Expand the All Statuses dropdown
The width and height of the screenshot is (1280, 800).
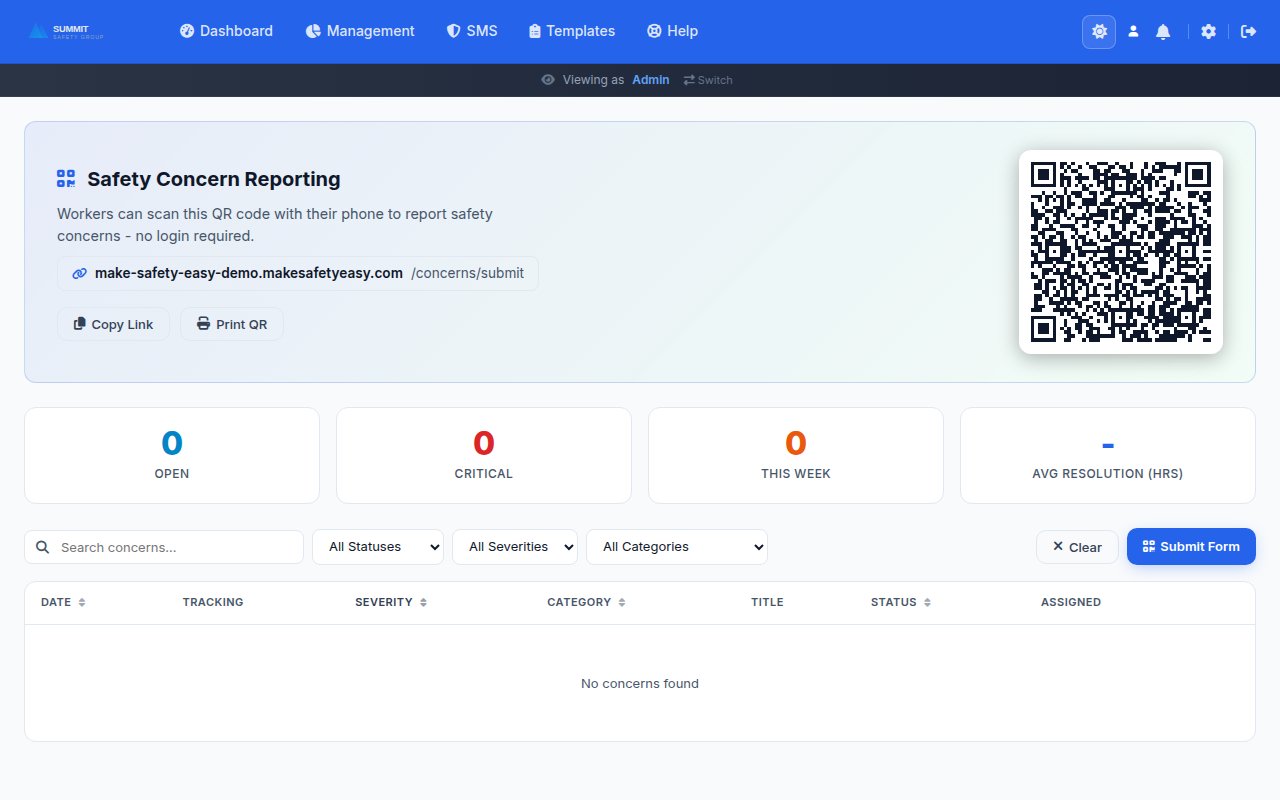[x=378, y=547]
